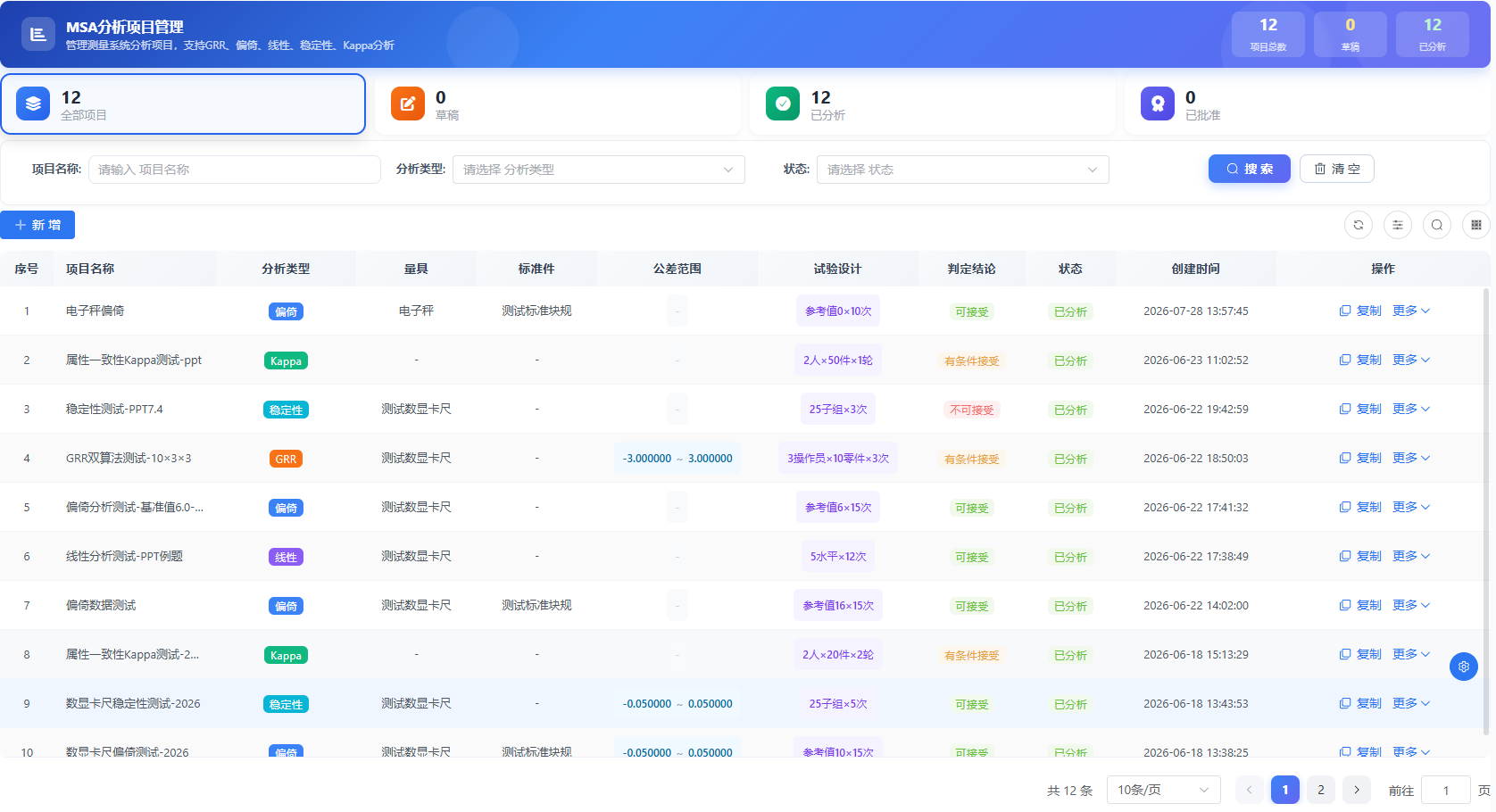The height and width of the screenshot is (812, 1496).
Task: Switch view with the grid layout icon
Action: (x=1476, y=225)
